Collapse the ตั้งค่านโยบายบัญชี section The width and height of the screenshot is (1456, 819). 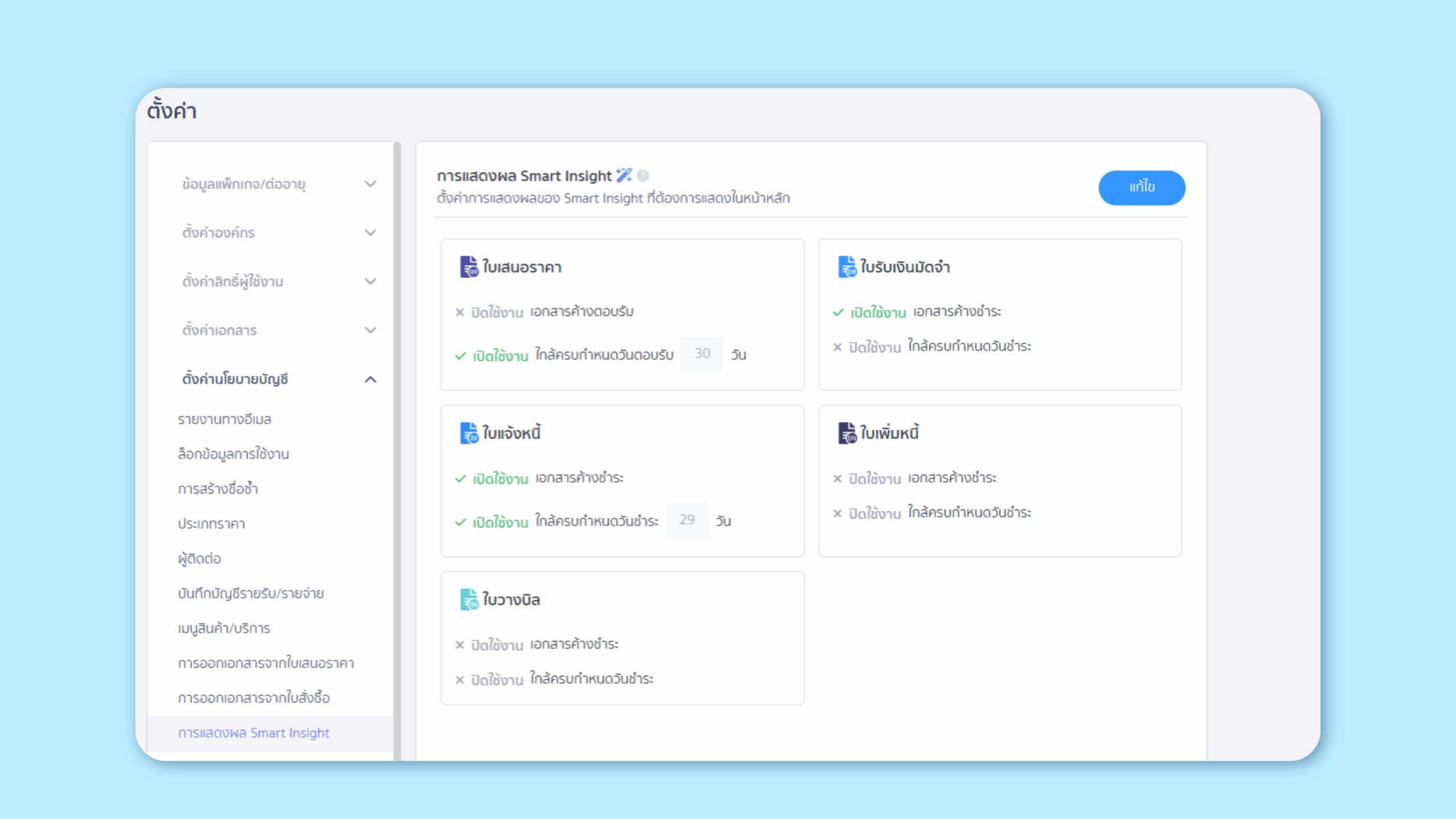tap(370, 379)
